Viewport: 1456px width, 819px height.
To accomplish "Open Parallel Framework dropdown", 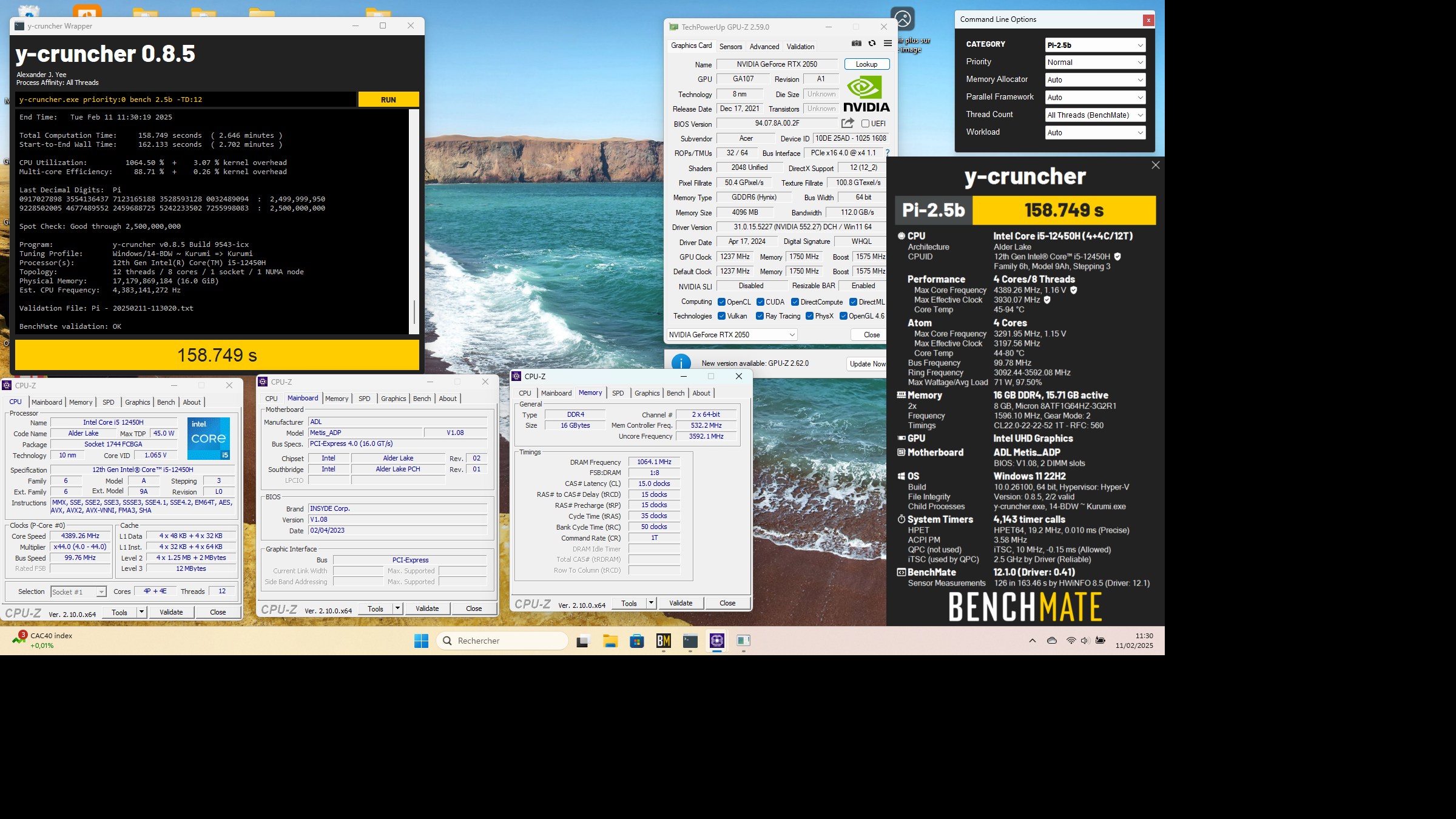I will (1095, 98).
